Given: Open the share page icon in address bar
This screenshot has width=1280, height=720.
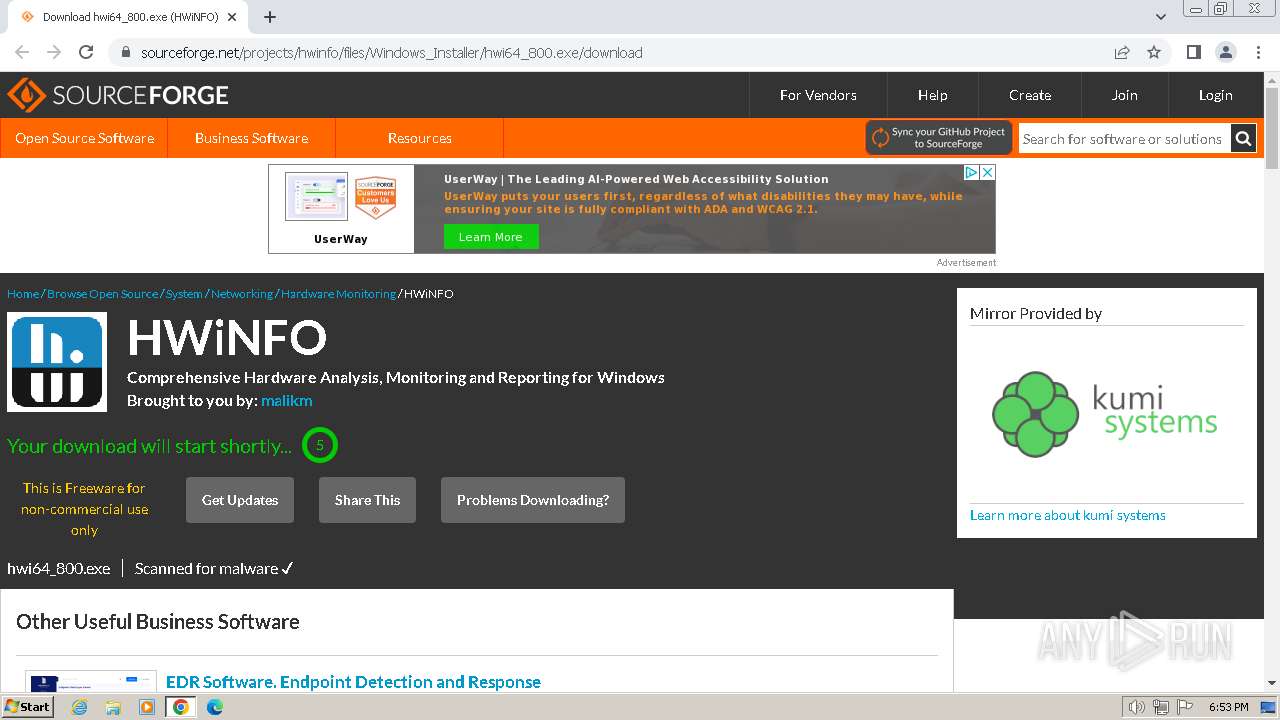Looking at the screenshot, I should tap(1122, 52).
